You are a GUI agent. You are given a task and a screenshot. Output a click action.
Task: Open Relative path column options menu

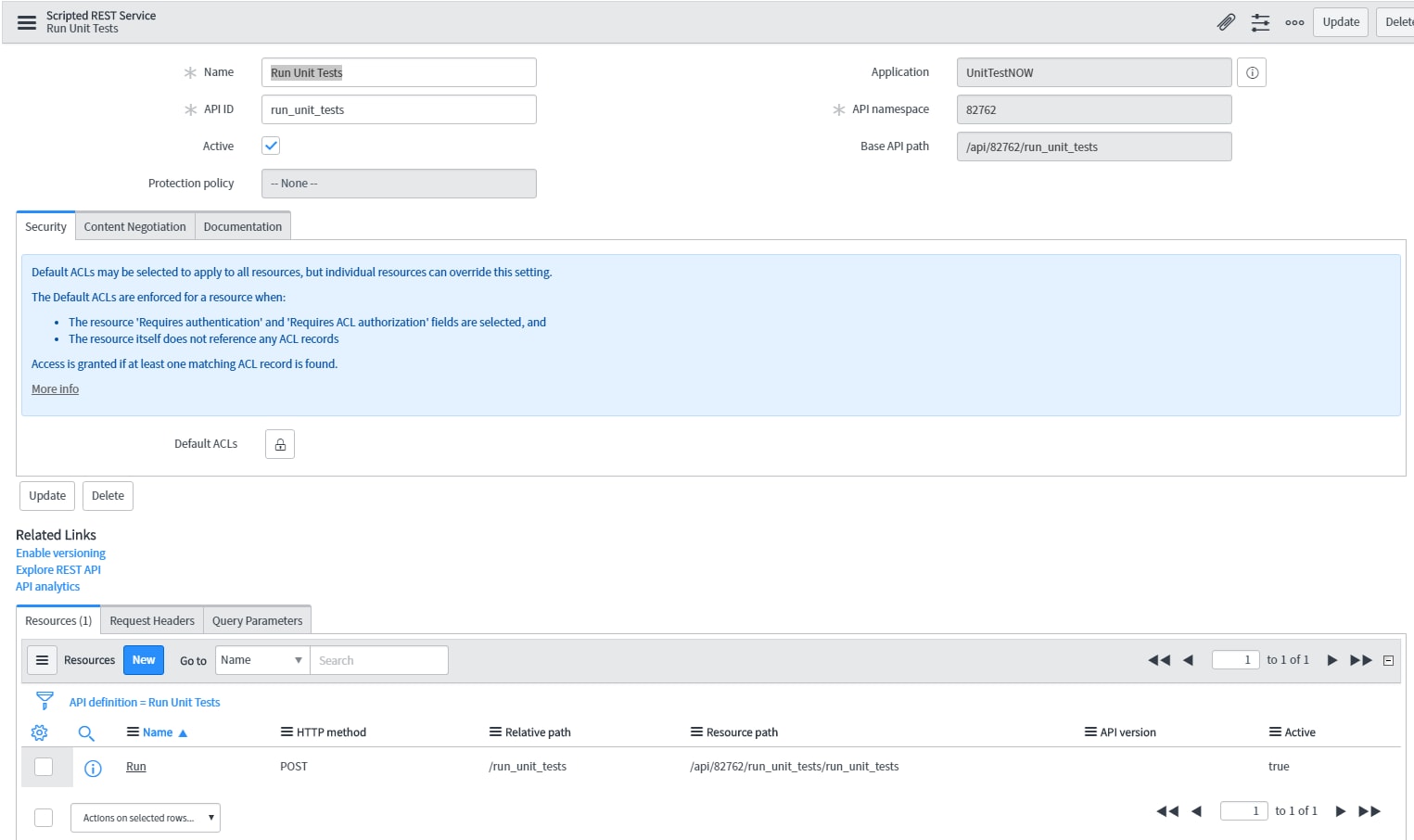(x=495, y=732)
